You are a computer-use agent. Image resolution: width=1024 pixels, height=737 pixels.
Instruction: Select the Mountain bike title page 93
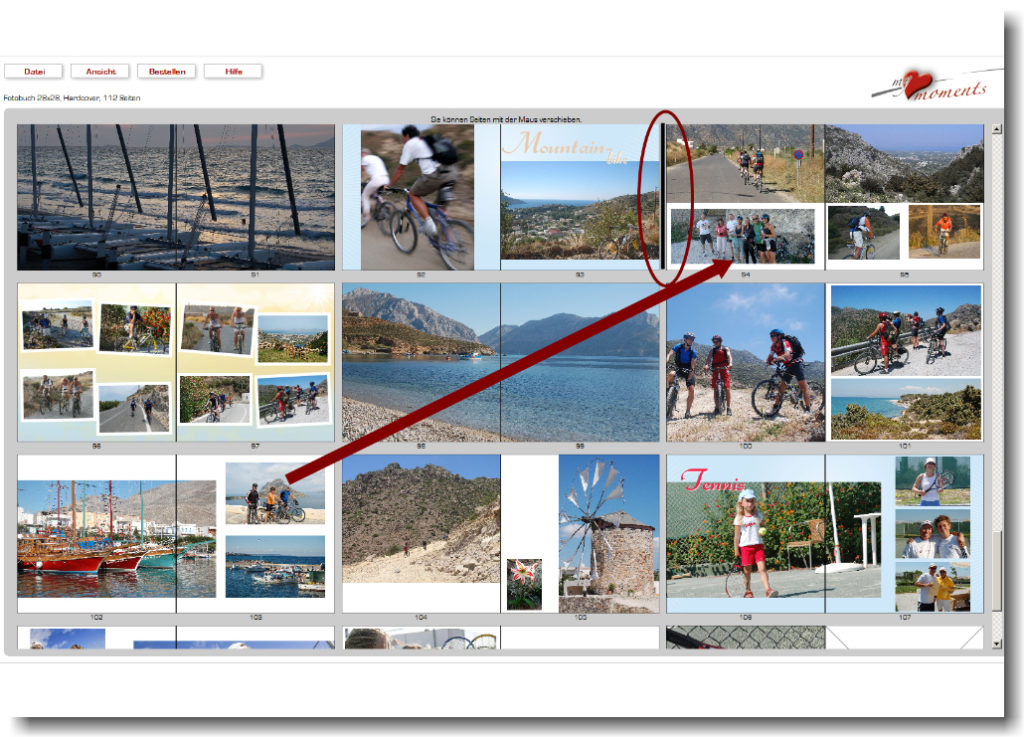tap(580, 197)
